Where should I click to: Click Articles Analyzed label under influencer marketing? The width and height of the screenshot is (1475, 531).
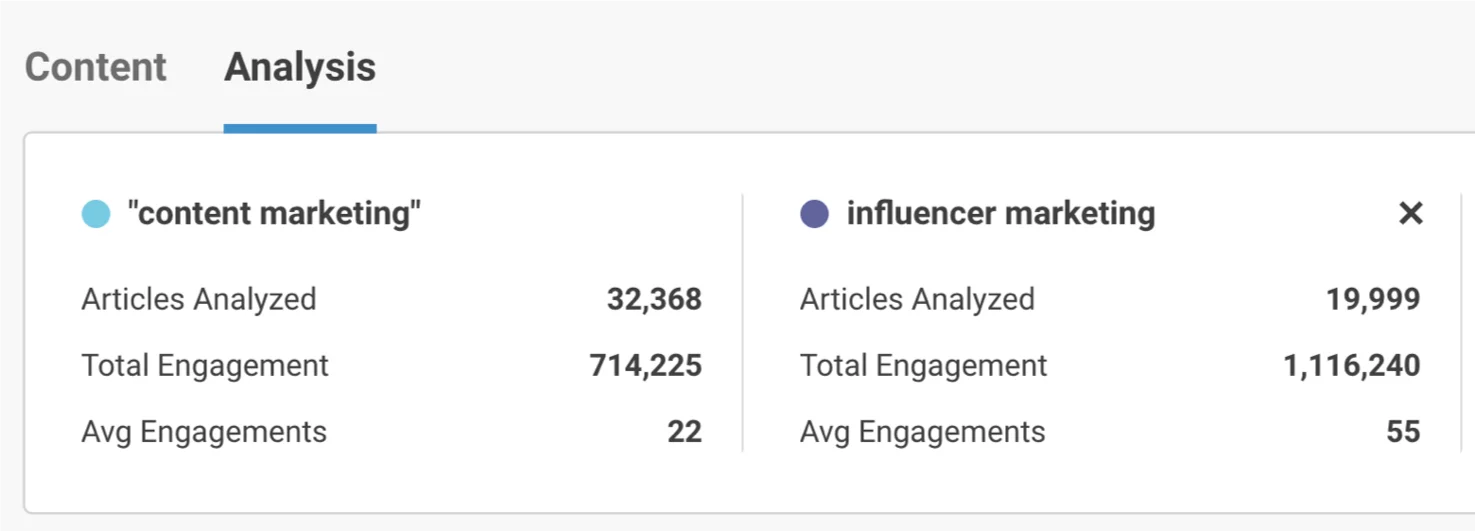[x=917, y=299]
